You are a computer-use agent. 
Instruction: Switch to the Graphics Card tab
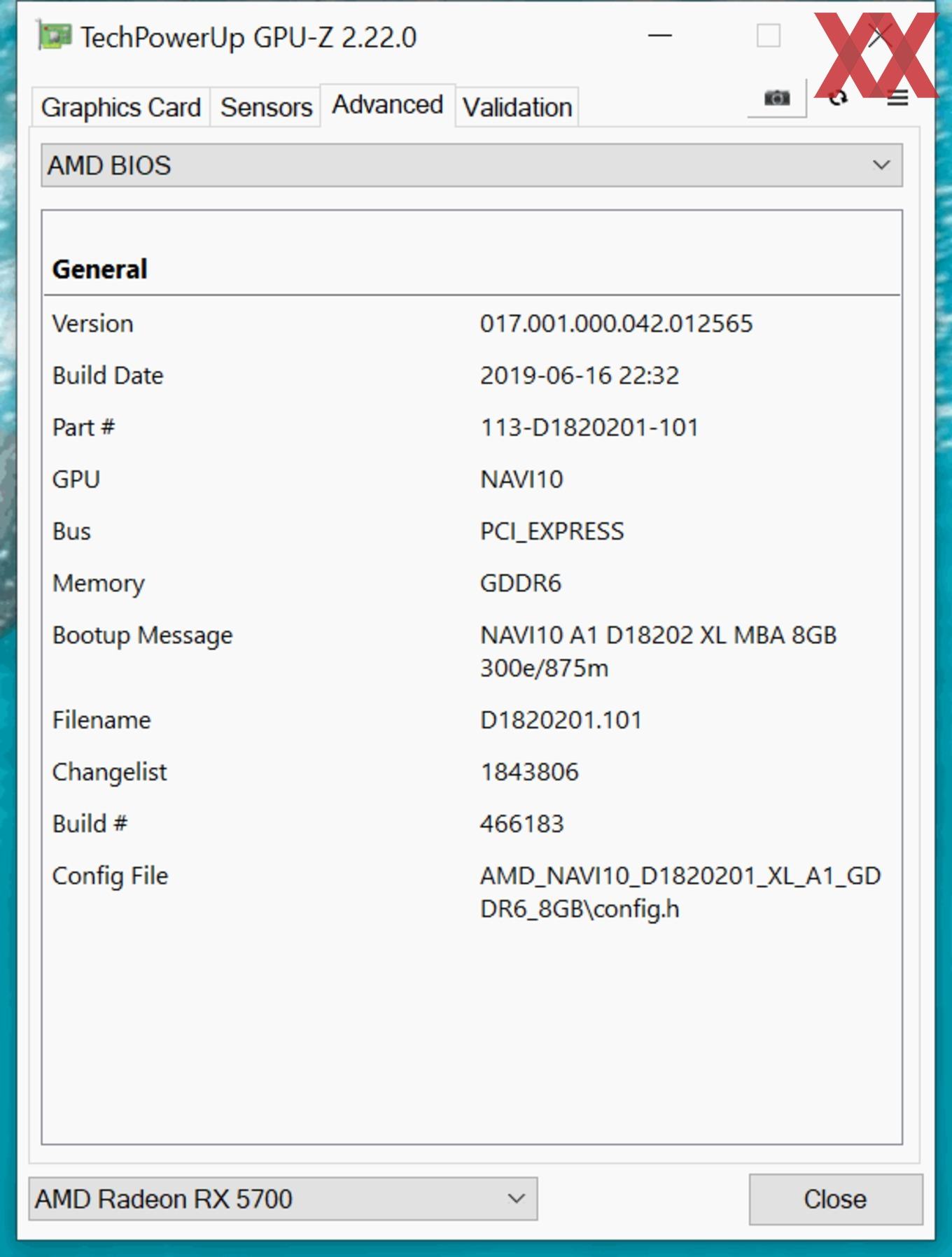[x=121, y=107]
